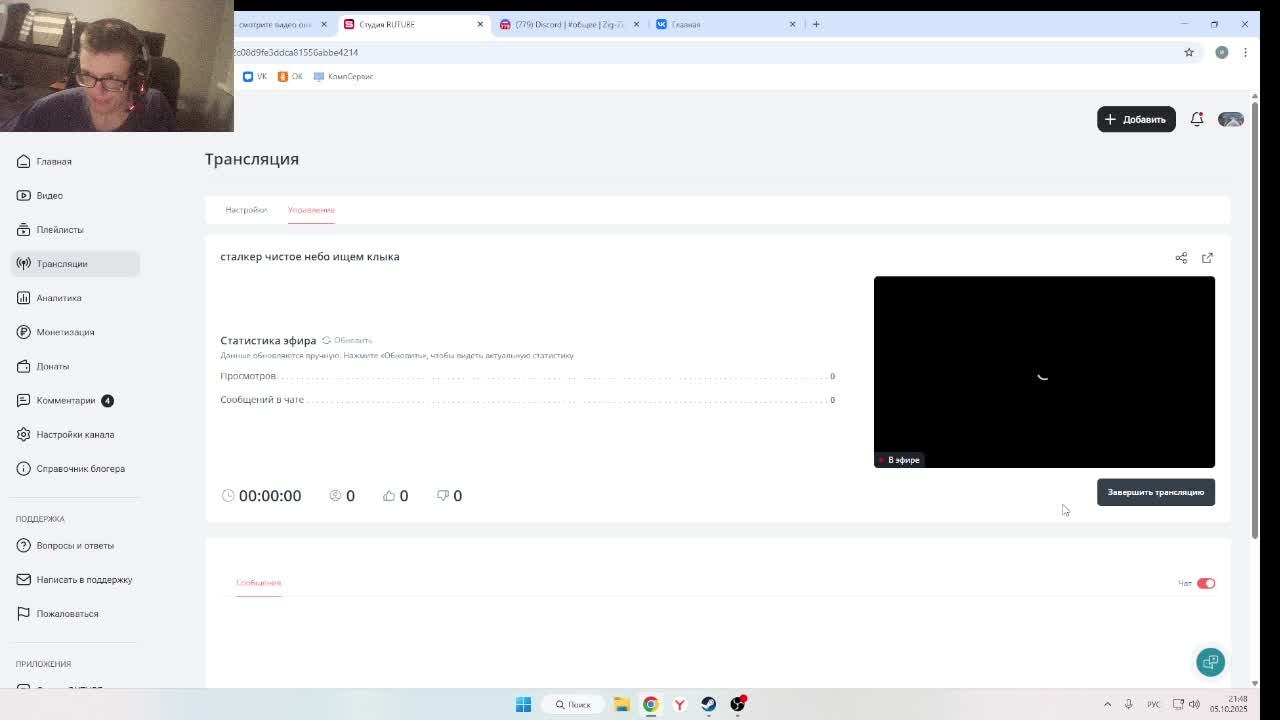Open the share icon above the stream preview
Screen dimensions: 1280x720
(1181, 258)
